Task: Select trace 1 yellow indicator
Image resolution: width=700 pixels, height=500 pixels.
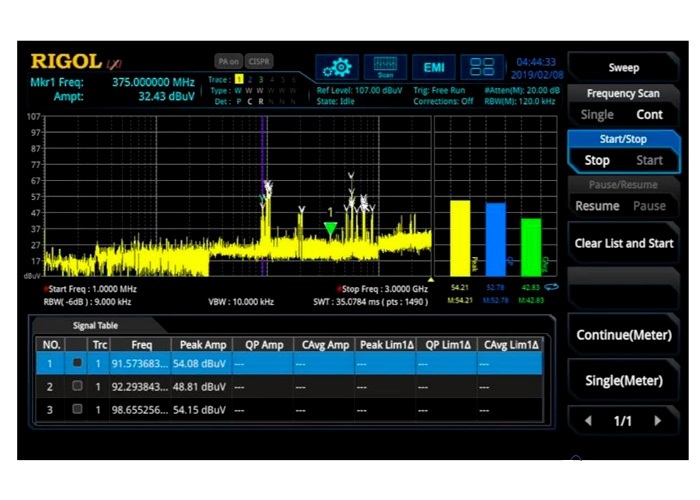Action: [x=238, y=79]
